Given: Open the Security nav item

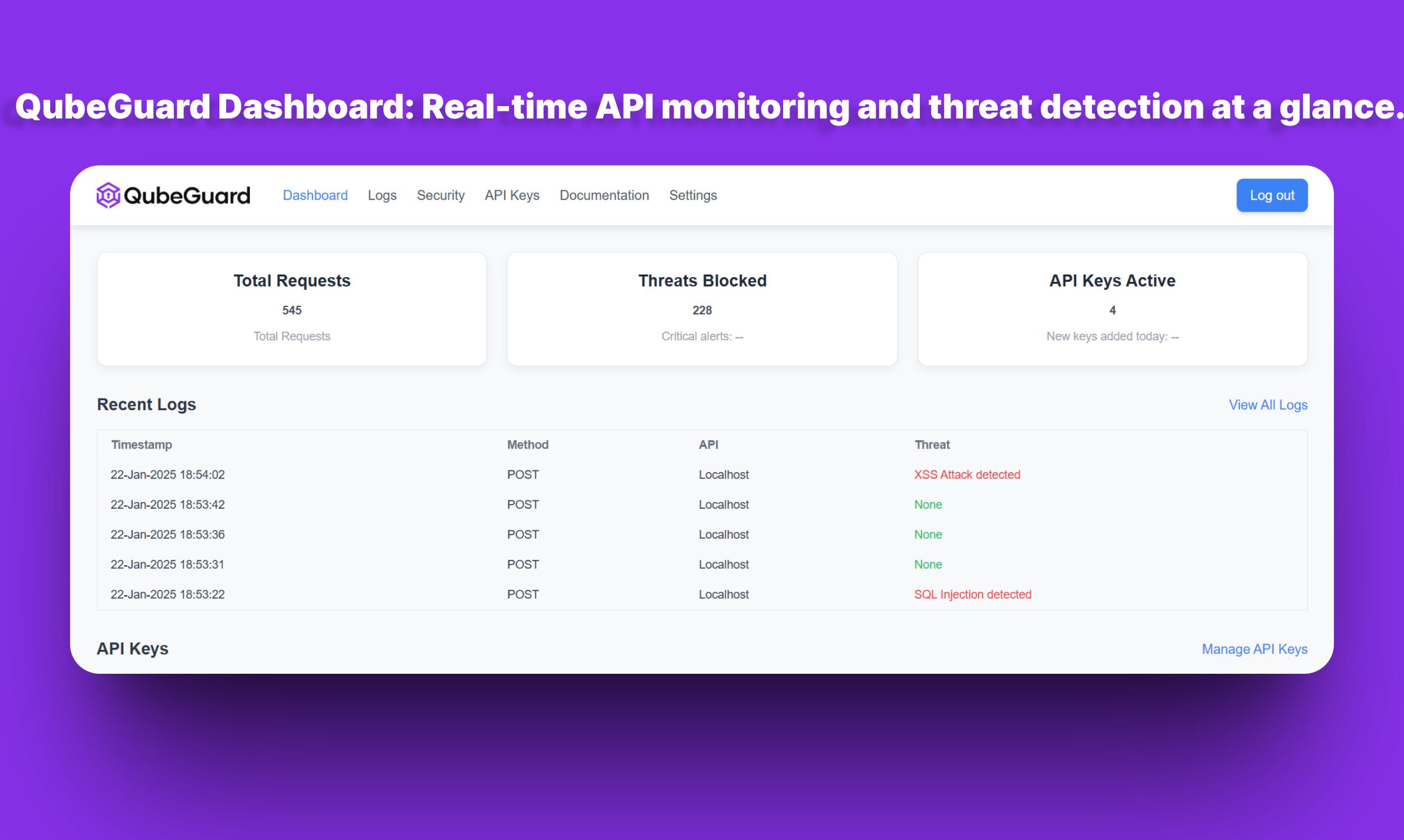Looking at the screenshot, I should pyautogui.click(x=440, y=195).
